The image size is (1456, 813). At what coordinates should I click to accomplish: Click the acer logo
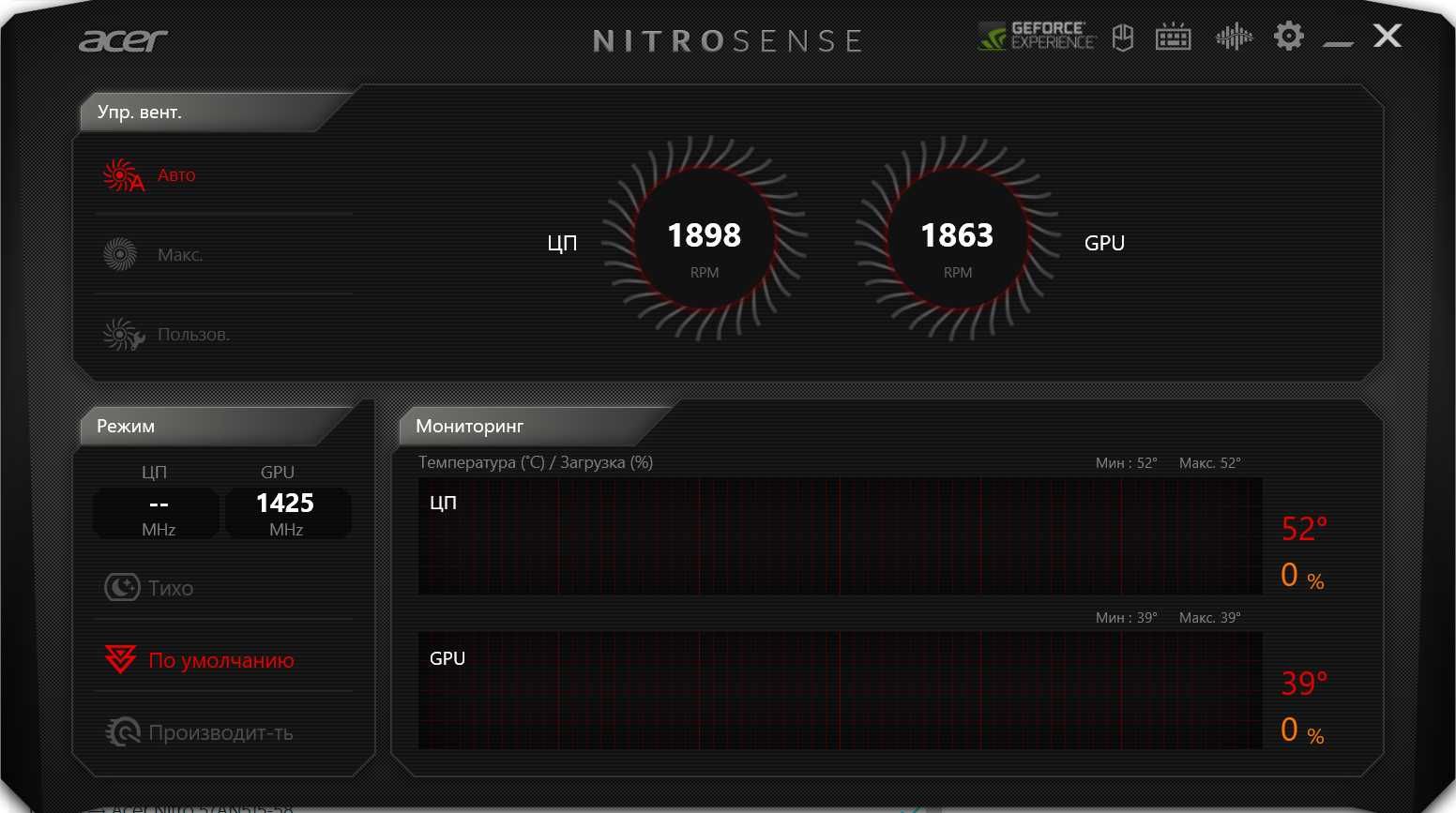pos(123,40)
